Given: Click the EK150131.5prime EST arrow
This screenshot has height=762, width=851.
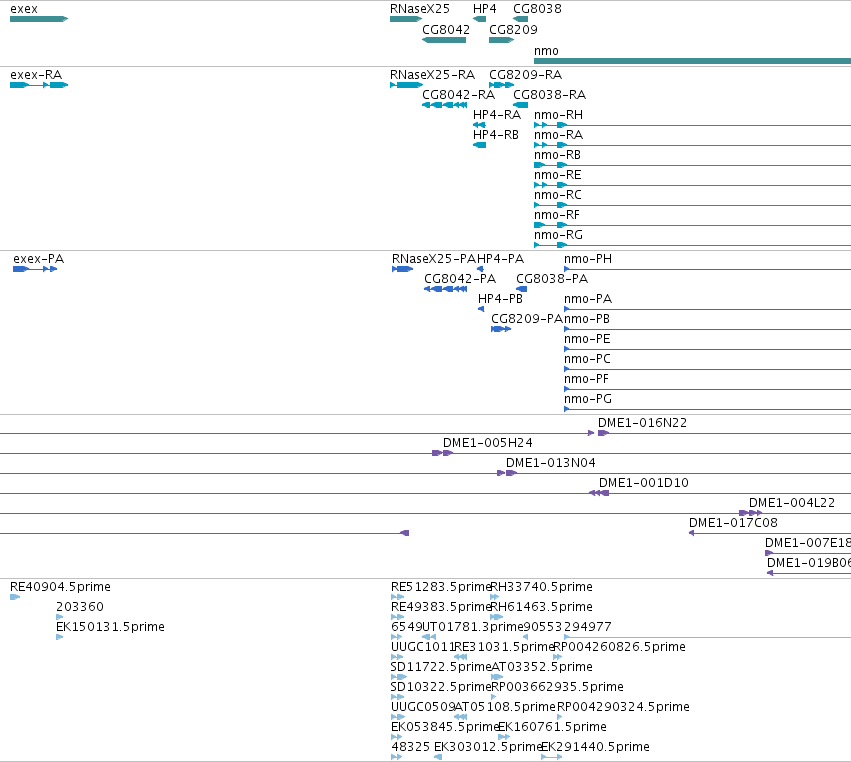Looking at the screenshot, I should click(60, 637).
